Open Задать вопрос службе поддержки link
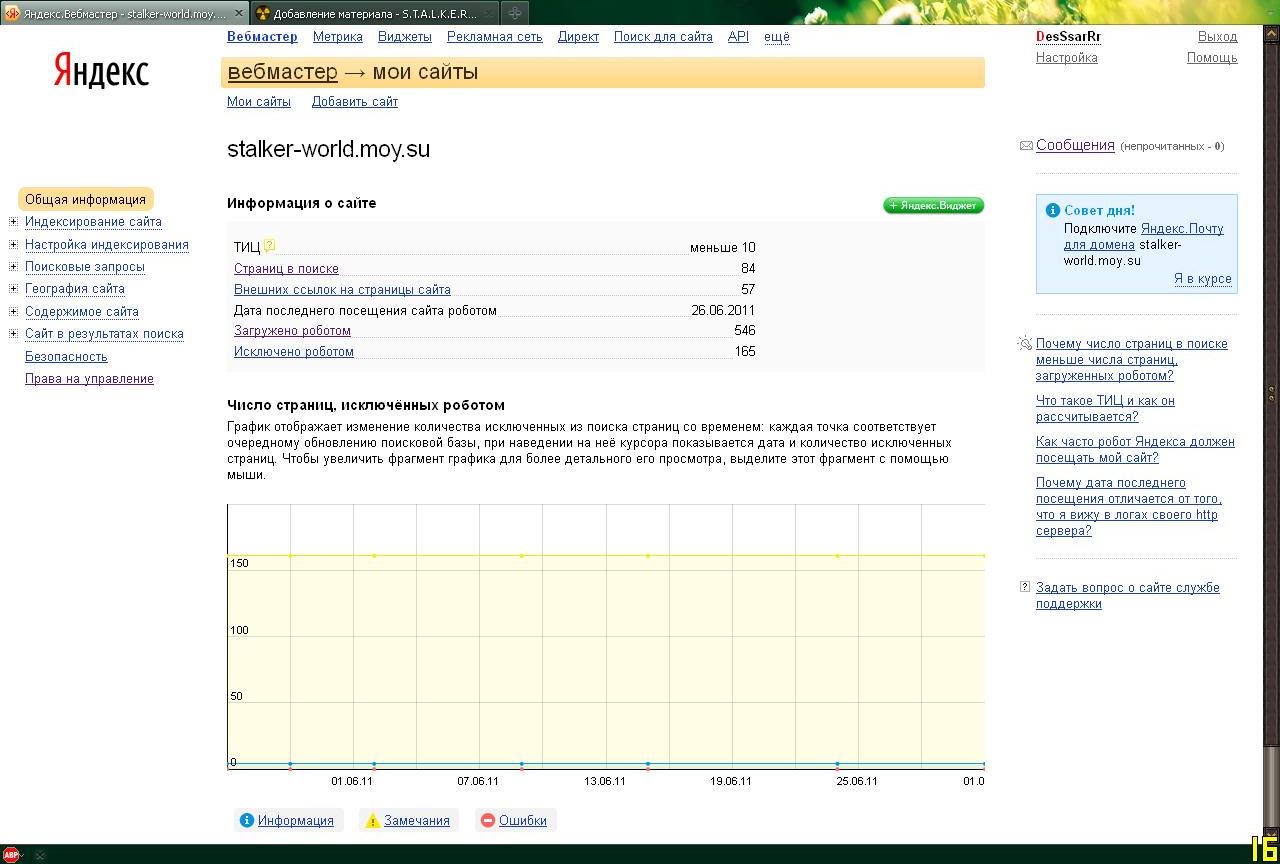1280x864 pixels. (x=1128, y=596)
